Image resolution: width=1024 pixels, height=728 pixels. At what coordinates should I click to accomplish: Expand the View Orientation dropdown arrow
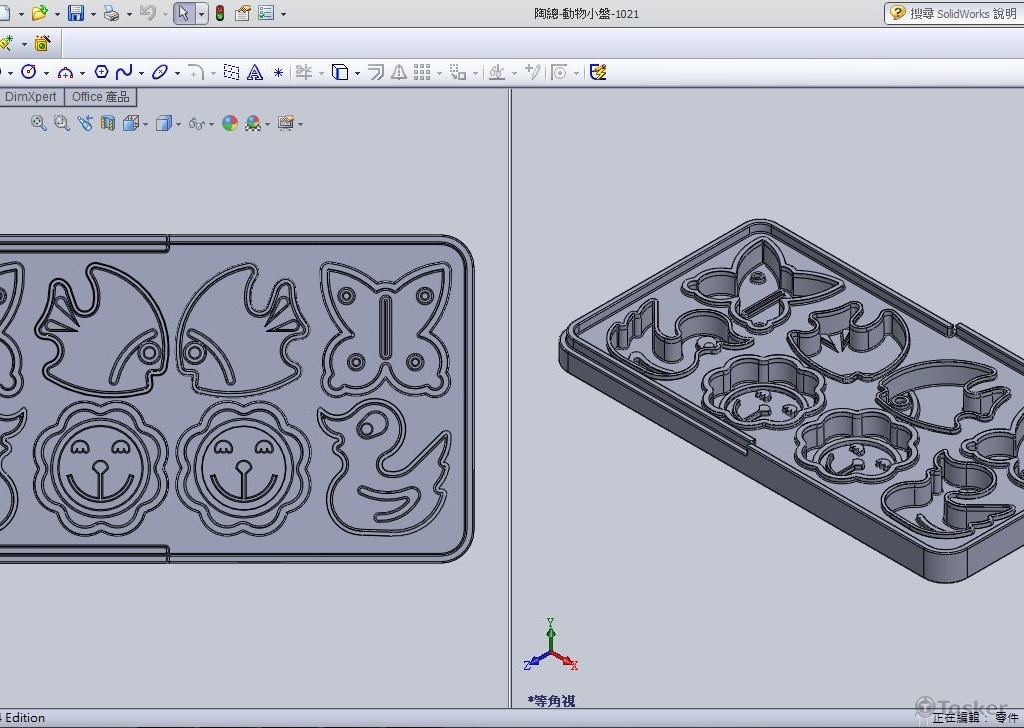pos(146,124)
